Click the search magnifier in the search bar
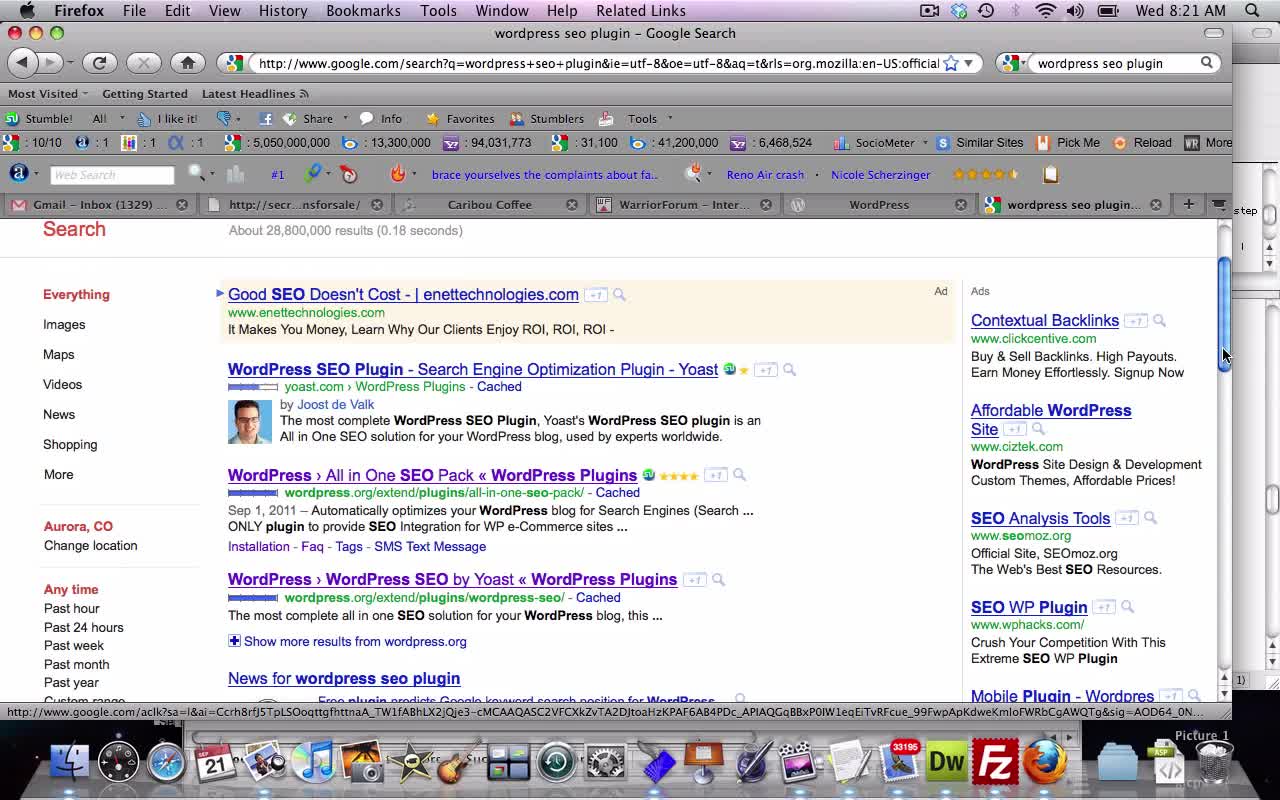The width and height of the screenshot is (1280, 800). [1207, 63]
